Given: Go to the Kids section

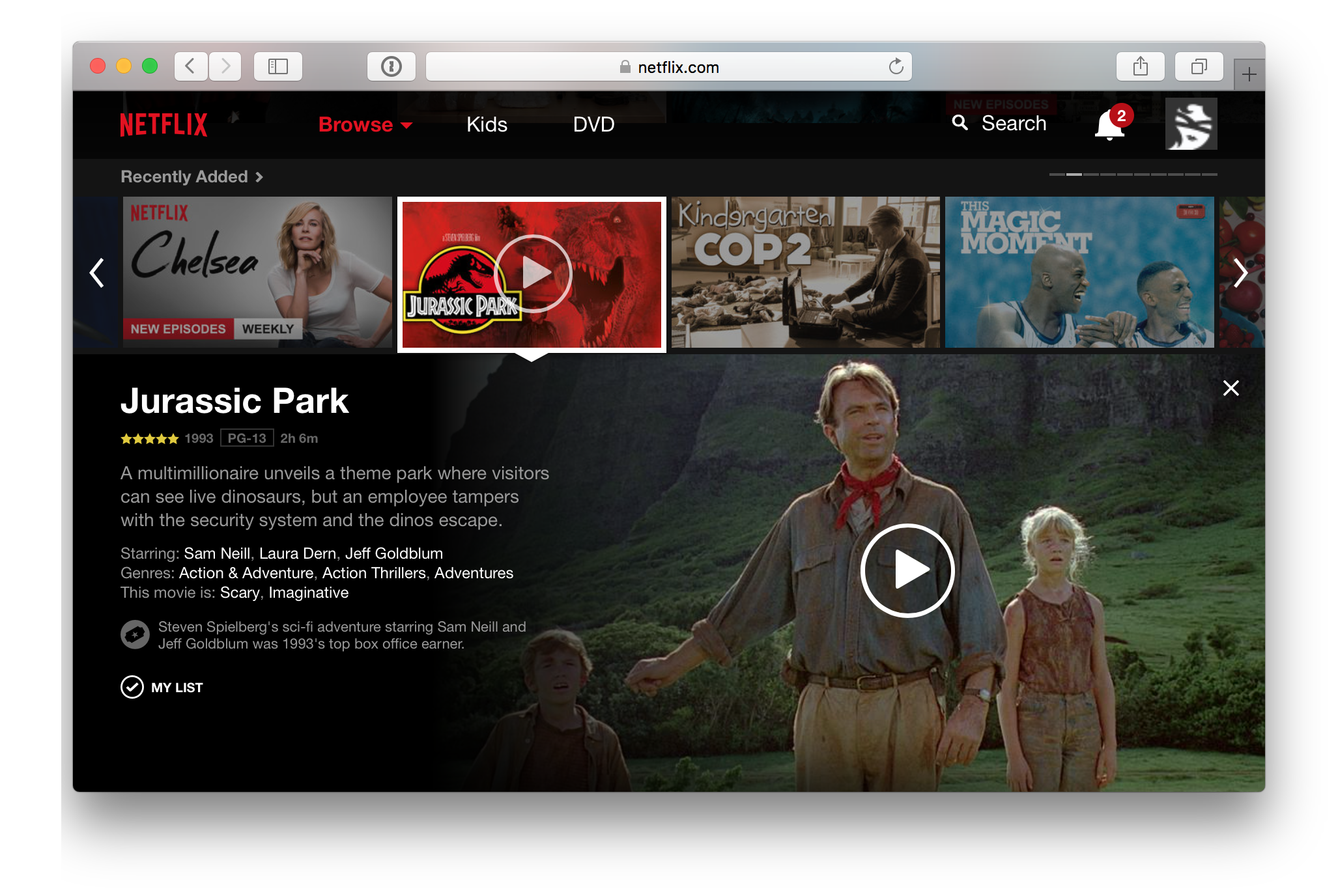Looking at the screenshot, I should tap(487, 124).
